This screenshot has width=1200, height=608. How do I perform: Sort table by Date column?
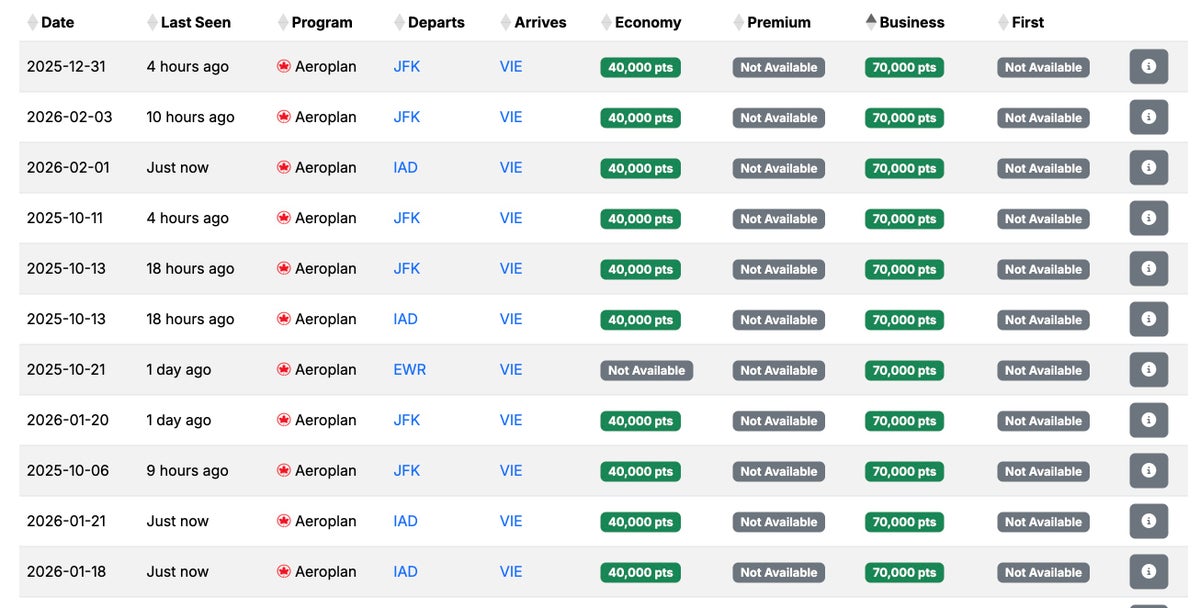pyautogui.click(x=56, y=22)
